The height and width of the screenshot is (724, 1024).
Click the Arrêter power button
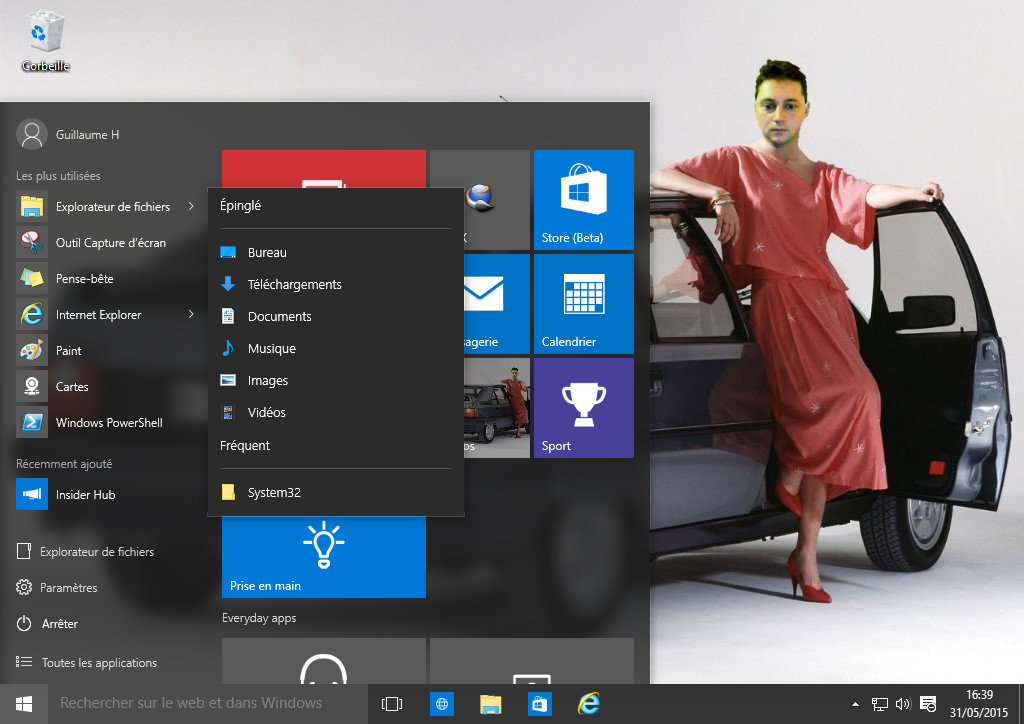(59, 624)
